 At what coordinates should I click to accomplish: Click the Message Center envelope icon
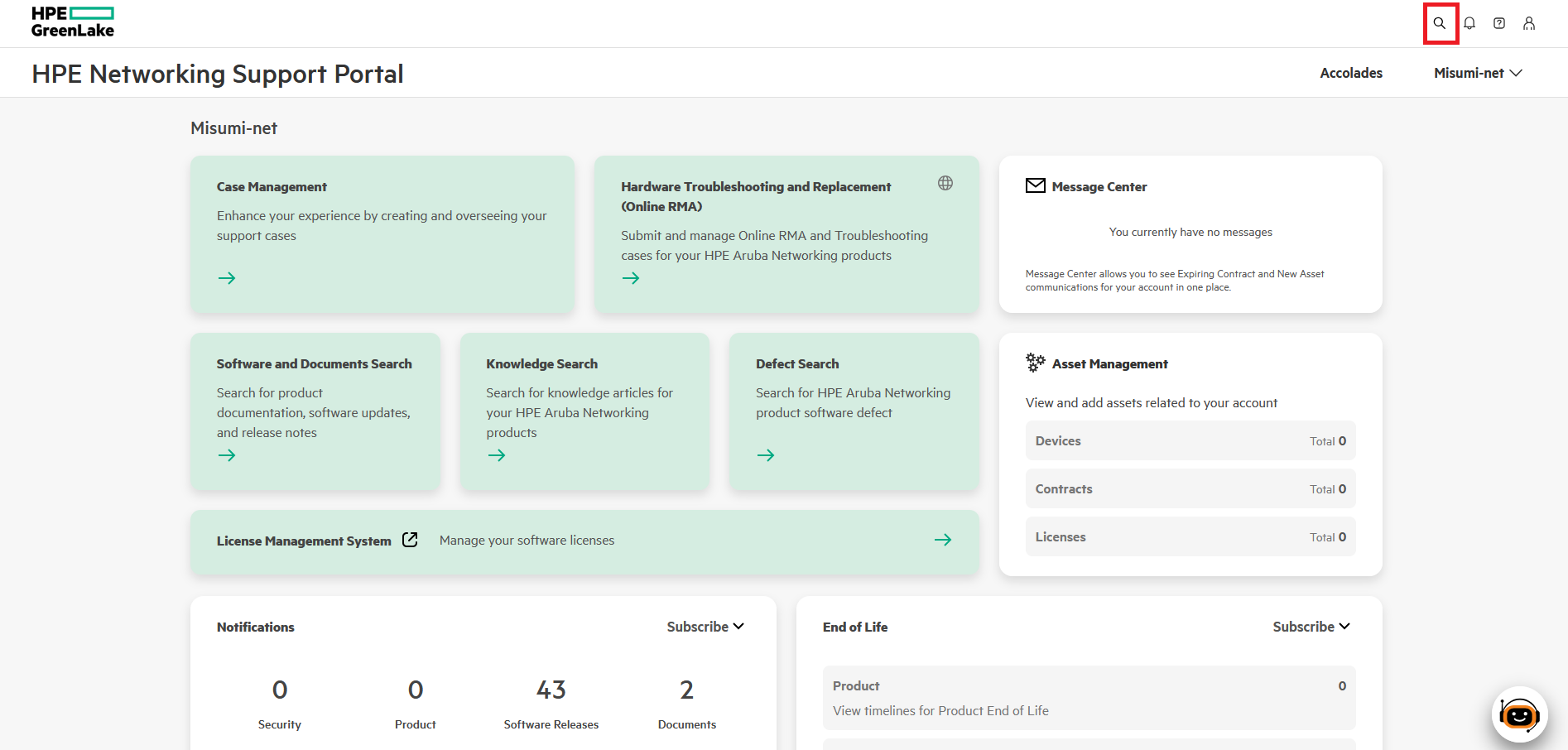pos(1036,185)
